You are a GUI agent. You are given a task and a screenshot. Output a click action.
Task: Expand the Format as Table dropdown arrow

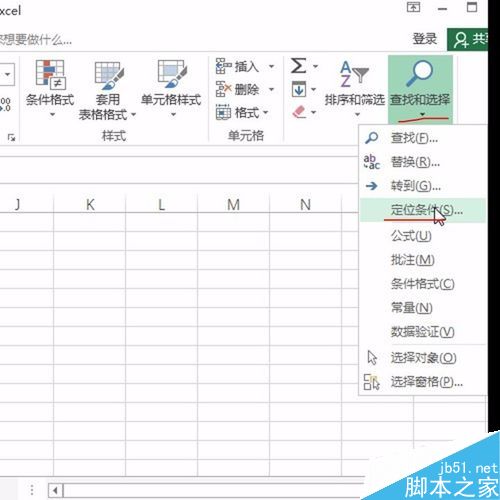coord(133,114)
